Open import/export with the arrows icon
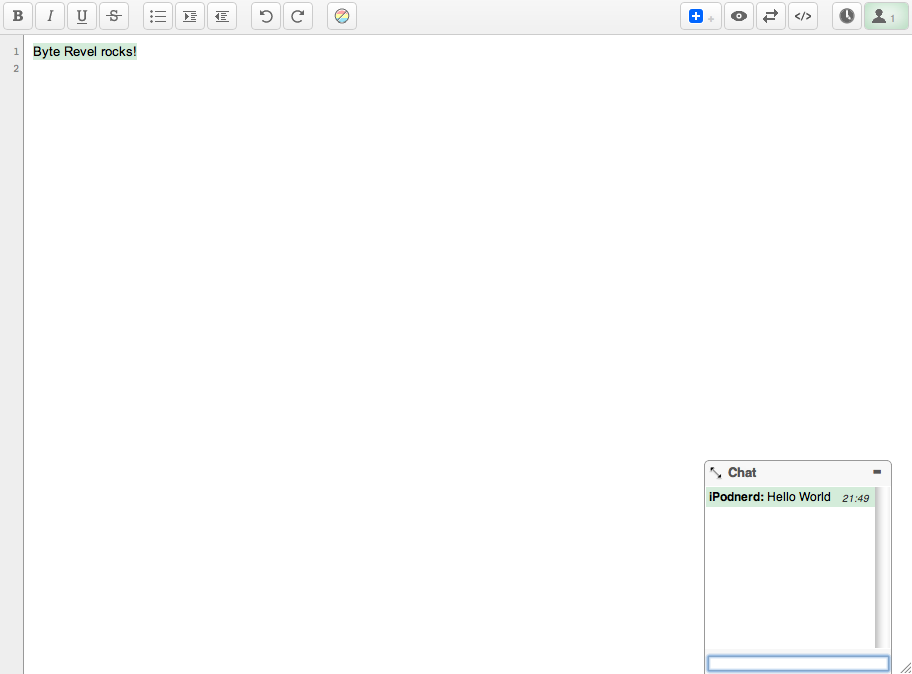 (x=771, y=16)
